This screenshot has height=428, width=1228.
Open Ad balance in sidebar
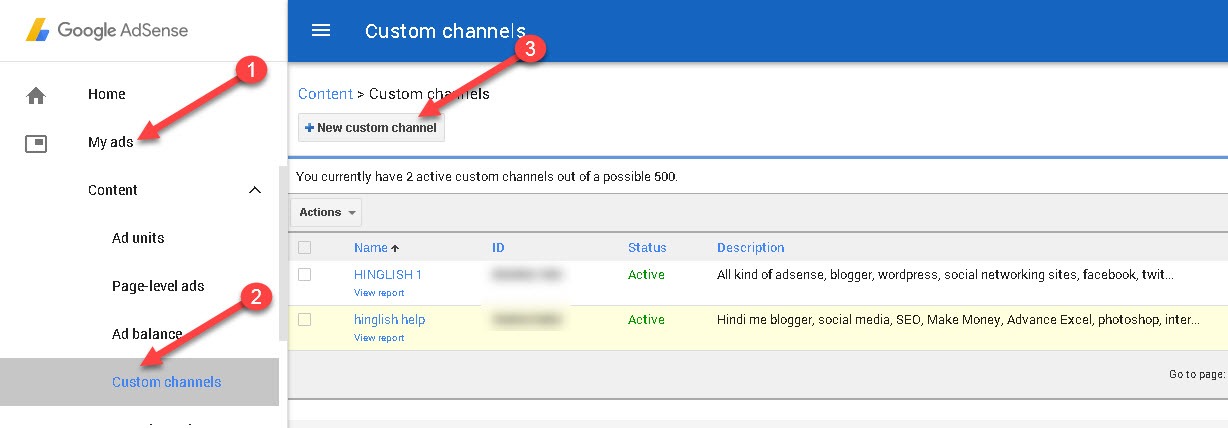[x=147, y=334]
